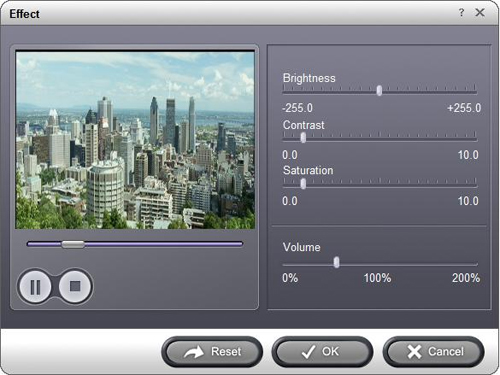Click the Brightness label

click(309, 78)
